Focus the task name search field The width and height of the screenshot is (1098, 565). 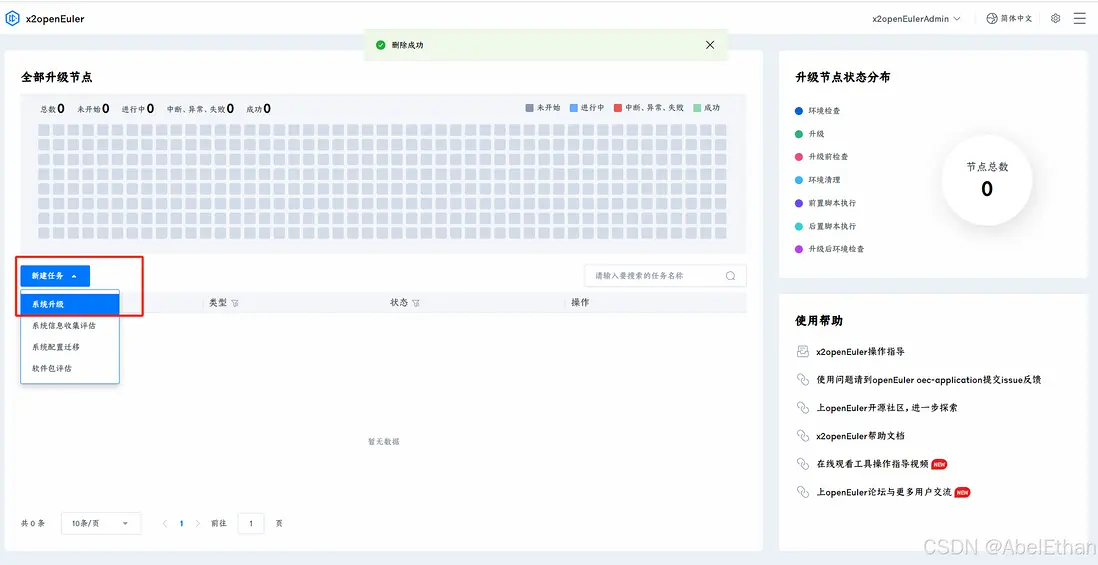click(665, 276)
